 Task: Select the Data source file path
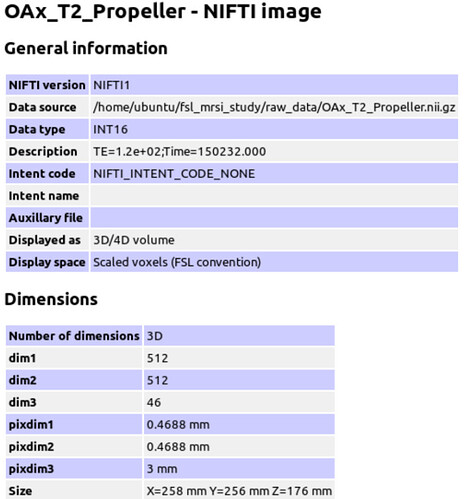pyautogui.click(x=274, y=107)
